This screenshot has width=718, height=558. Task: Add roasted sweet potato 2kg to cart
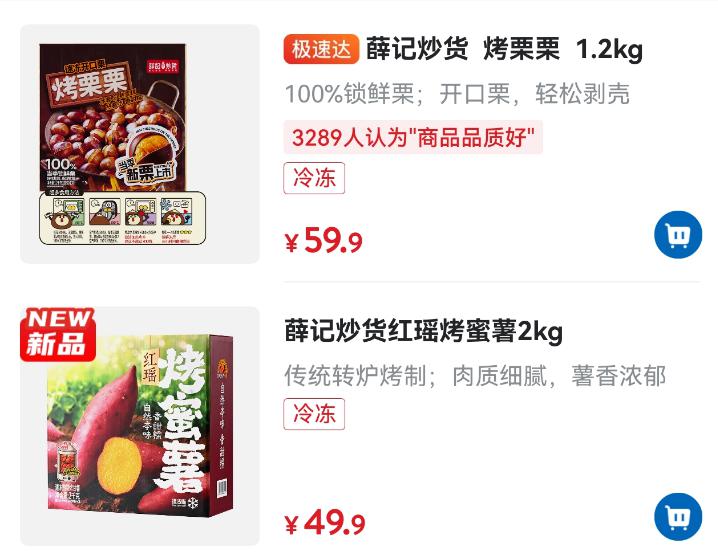click(x=678, y=517)
